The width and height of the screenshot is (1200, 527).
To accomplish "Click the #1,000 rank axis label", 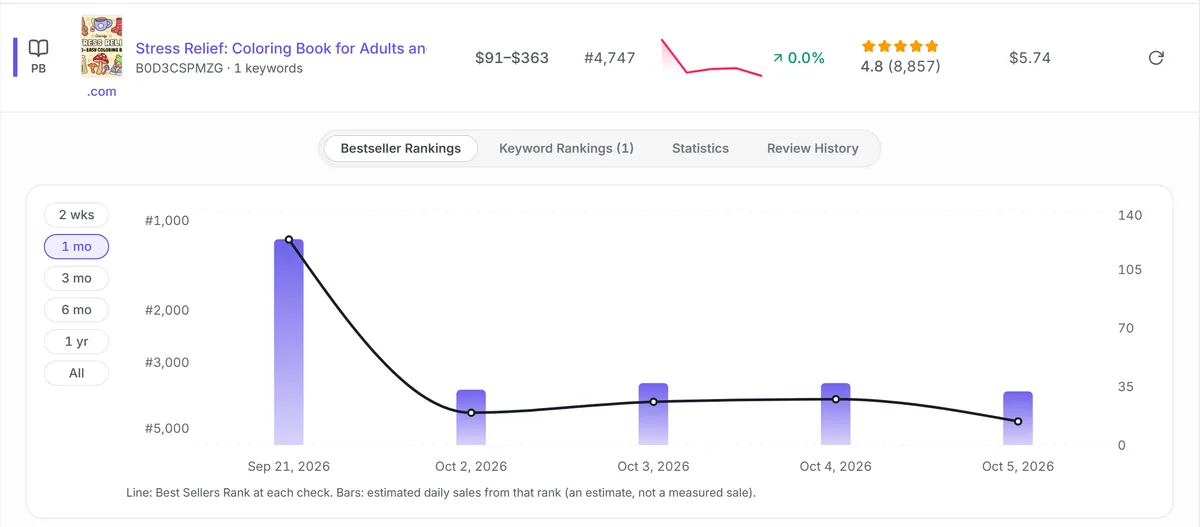I will tap(167, 221).
